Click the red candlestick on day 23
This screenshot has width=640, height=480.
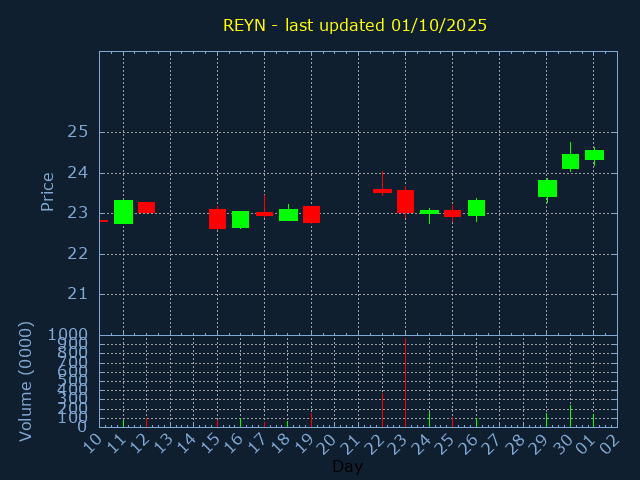(405, 201)
